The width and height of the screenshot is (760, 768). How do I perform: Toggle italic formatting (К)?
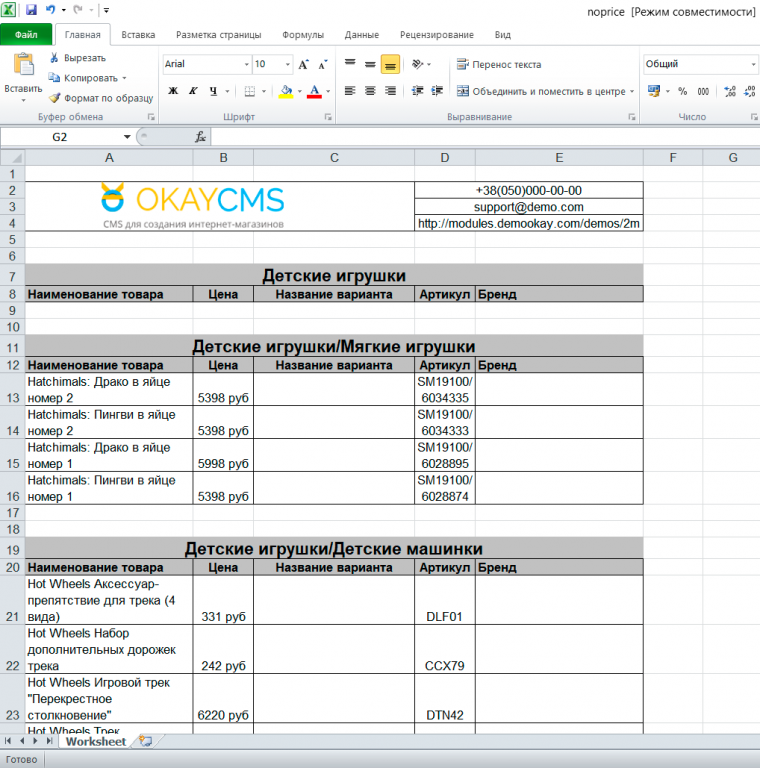point(194,91)
